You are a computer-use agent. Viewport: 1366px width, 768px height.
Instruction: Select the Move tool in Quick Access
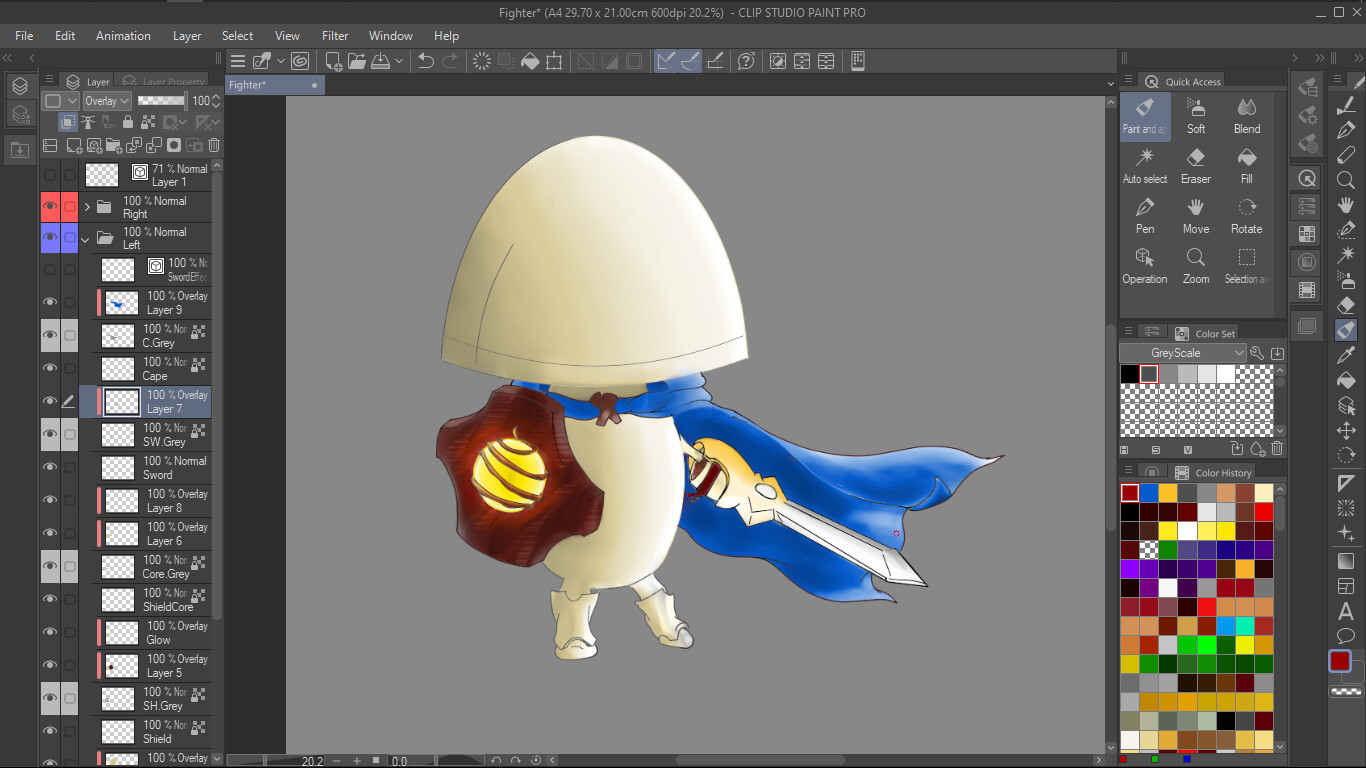(1196, 210)
